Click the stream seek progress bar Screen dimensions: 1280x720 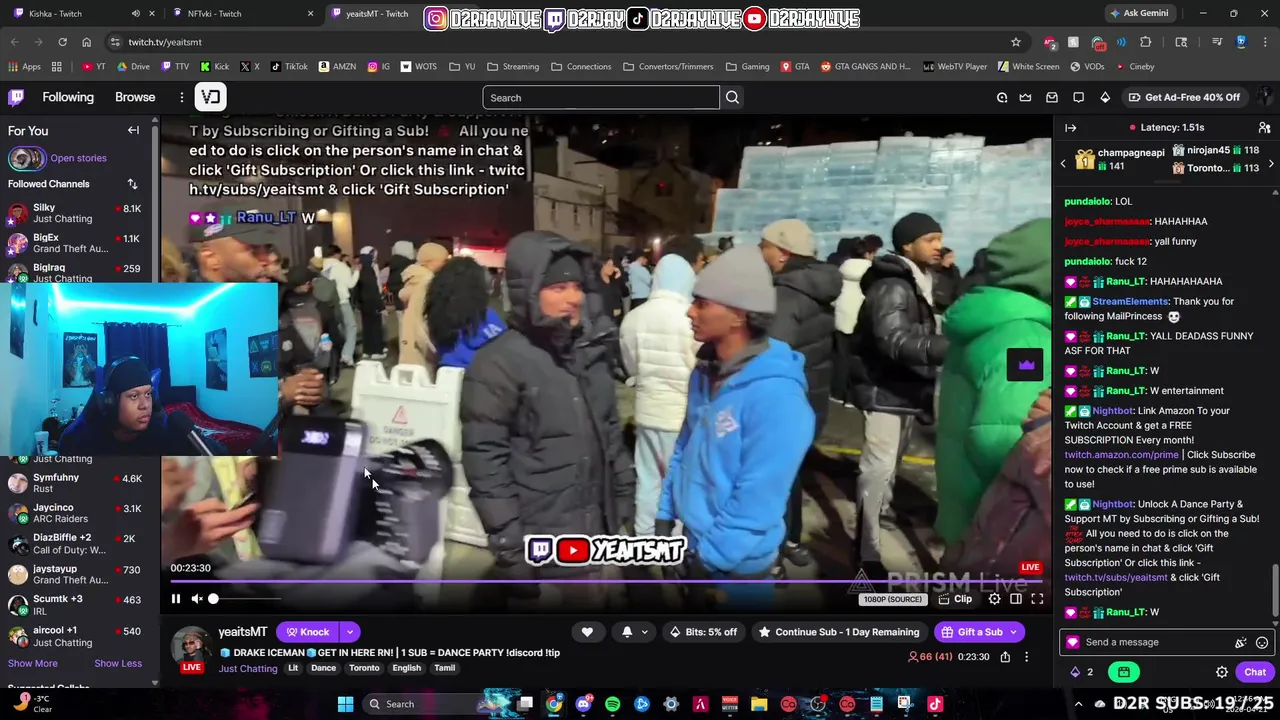tap(606, 581)
